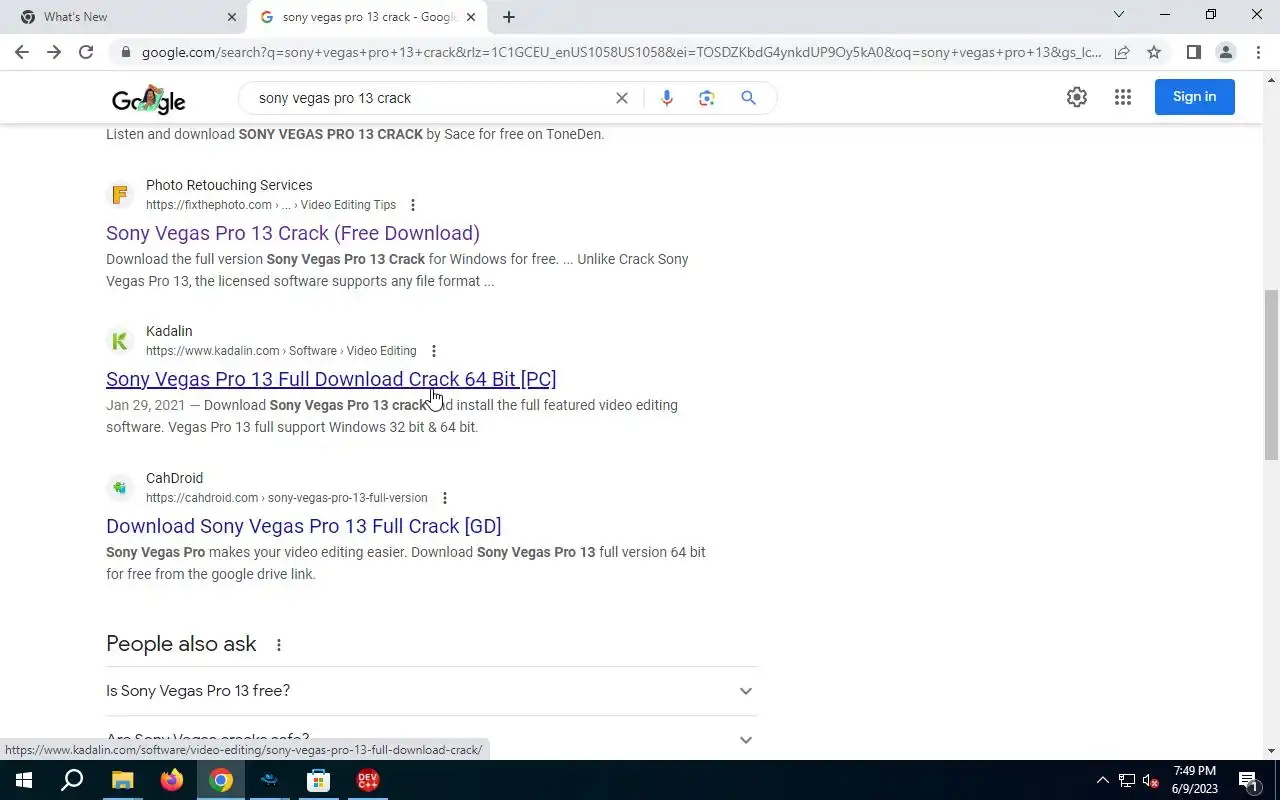Start search by voice
The height and width of the screenshot is (800, 1280).
pos(667,98)
